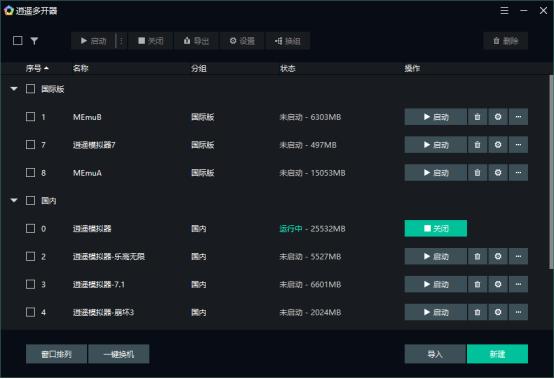The height and width of the screenshot is (379, 554).
Task: Start the MEmuB instance
Action: point(436,117)
